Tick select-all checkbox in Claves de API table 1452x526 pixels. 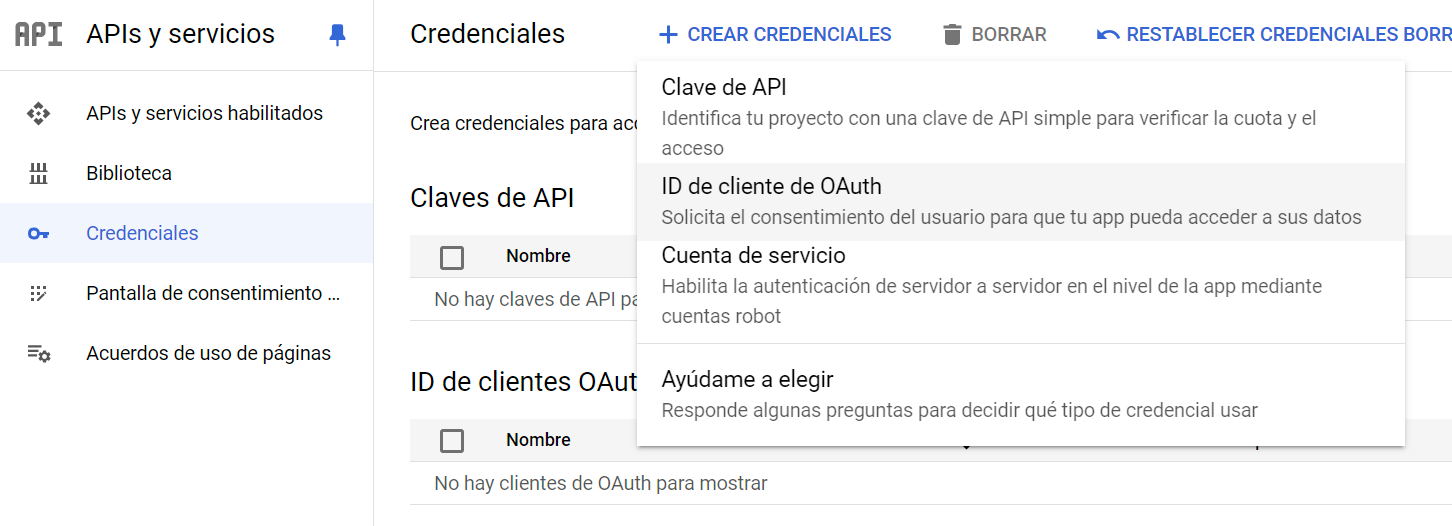pos(452,258)
